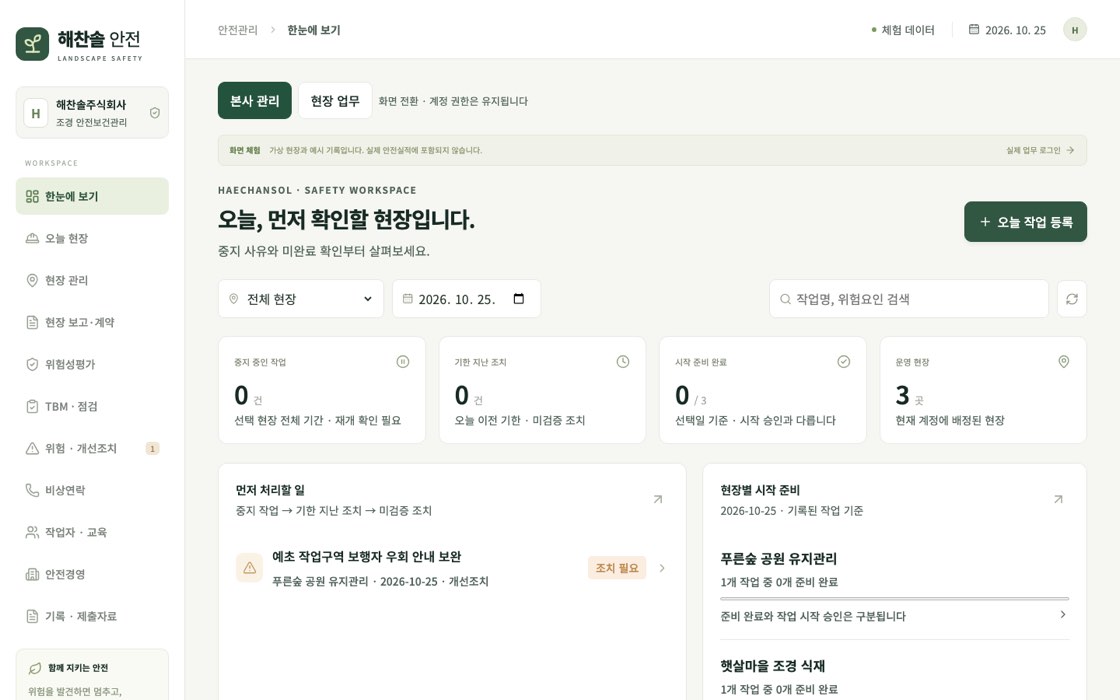Click the shield icon beside 위험성평가

[x=32, y=364]
